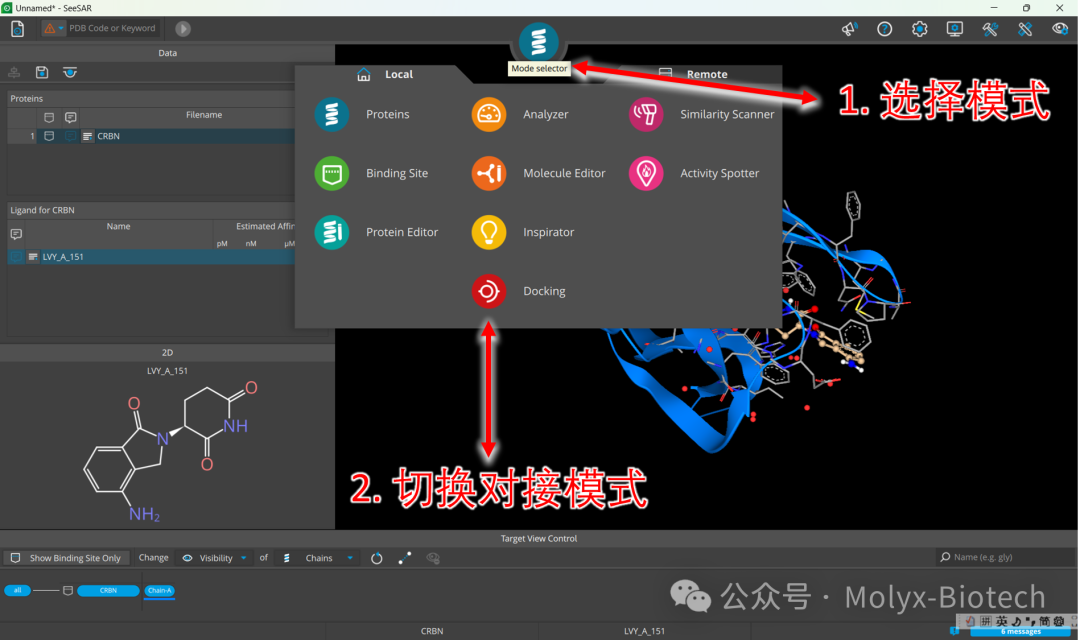This screenshot has height=640, width=1080.
Task: Click LVY_A_151 in the status bar
Action: tap(645, 631)
